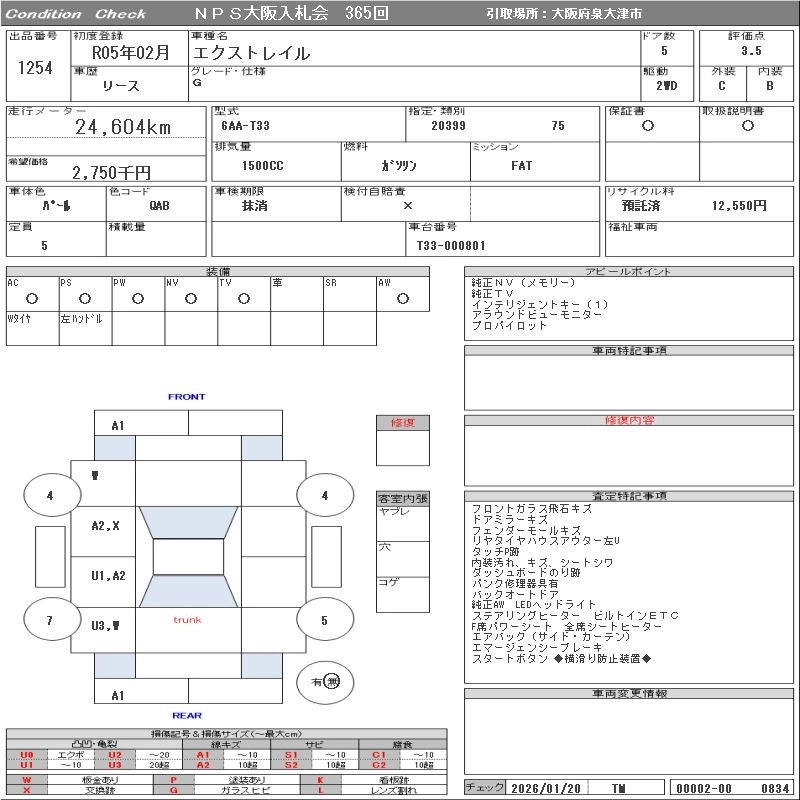Open the アピールポイント section header

630,272
